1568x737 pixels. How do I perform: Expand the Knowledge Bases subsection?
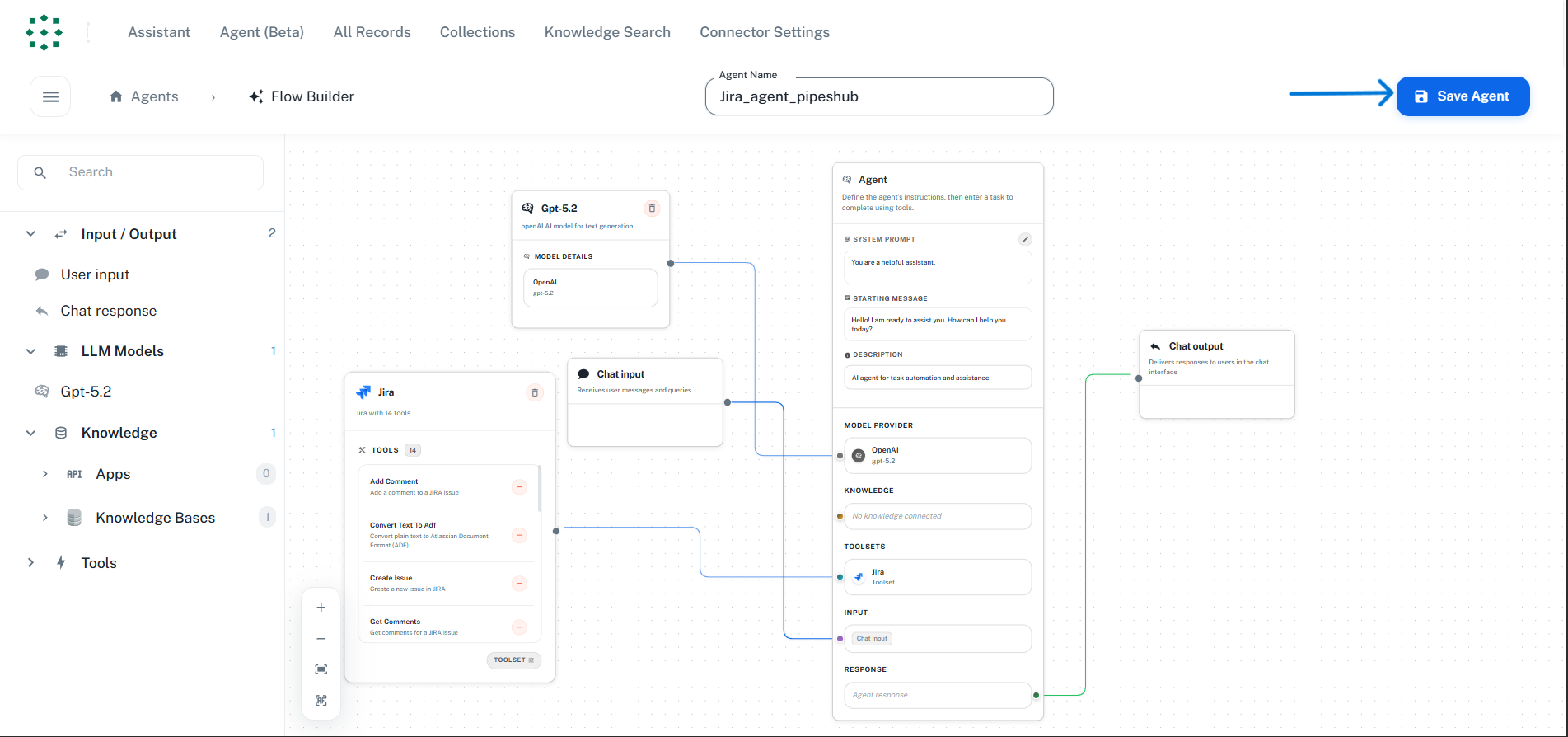(x=45, y=518)
